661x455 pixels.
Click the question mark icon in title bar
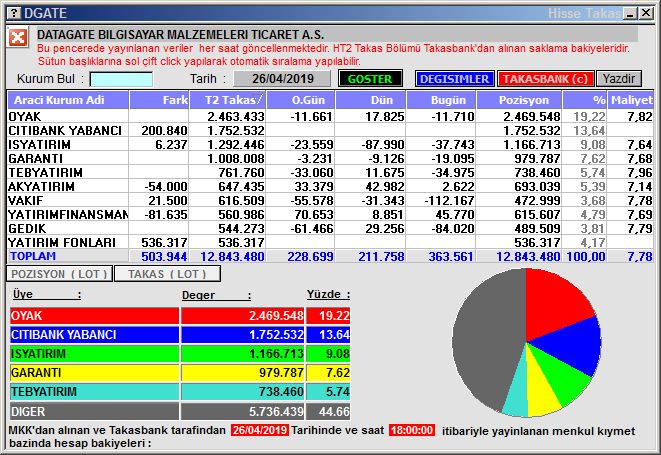(x=14, y=13)
